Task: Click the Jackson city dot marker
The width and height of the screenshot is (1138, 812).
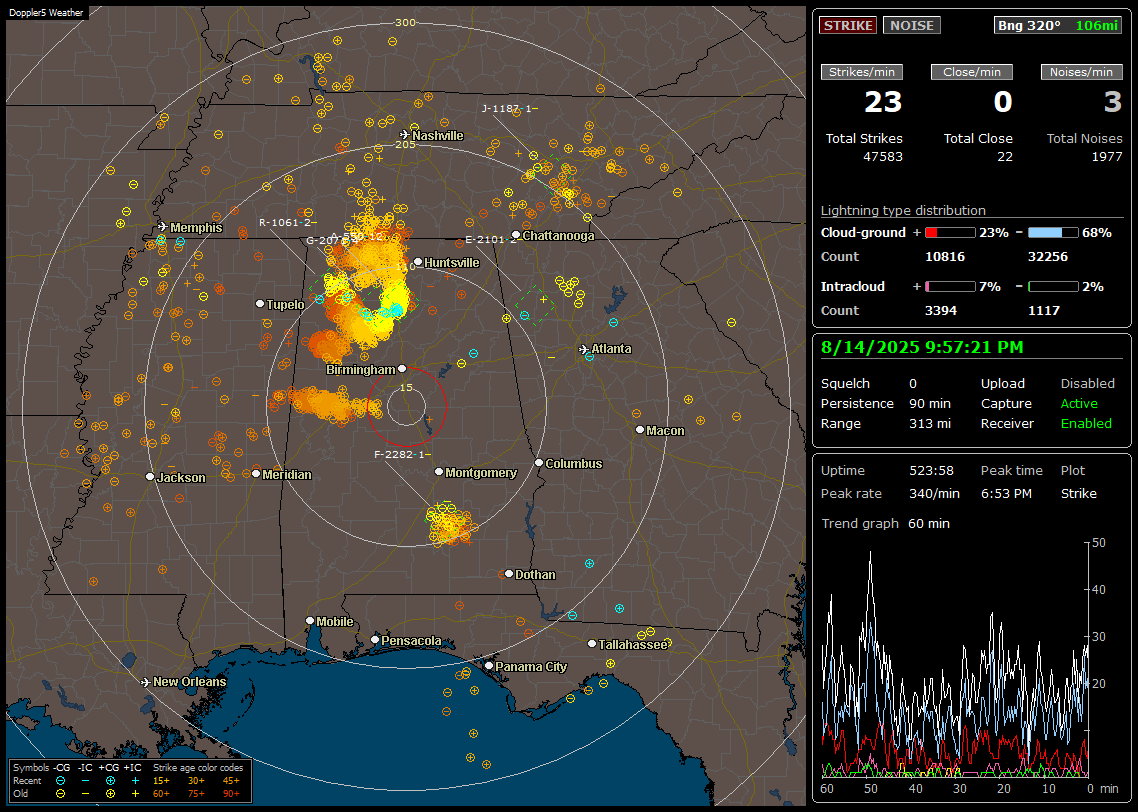Action: 150,477
